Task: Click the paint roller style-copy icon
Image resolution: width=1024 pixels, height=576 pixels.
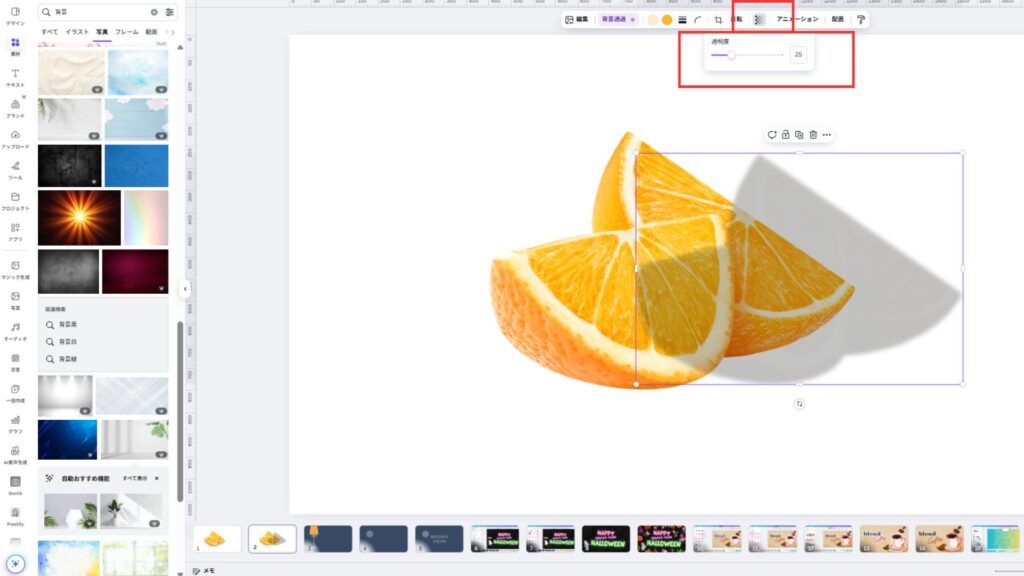Action: [860, 19]
